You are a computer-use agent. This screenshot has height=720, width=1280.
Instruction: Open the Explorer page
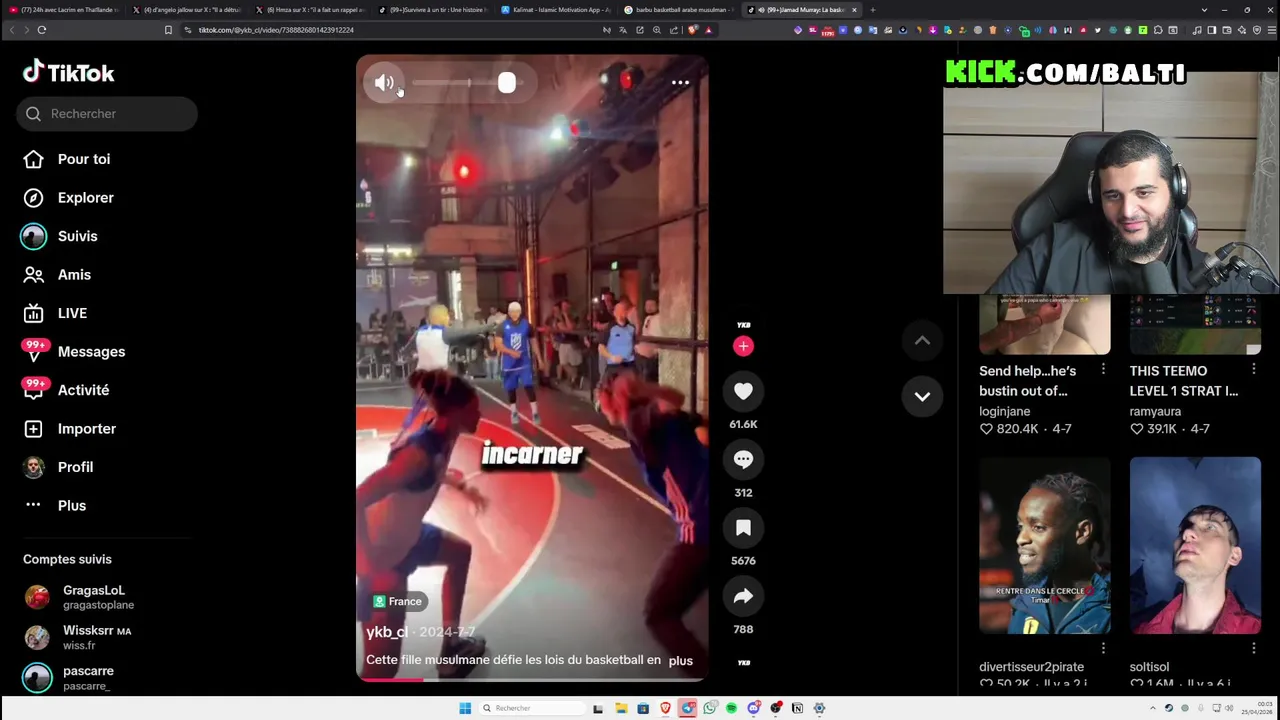coord(85,198)
